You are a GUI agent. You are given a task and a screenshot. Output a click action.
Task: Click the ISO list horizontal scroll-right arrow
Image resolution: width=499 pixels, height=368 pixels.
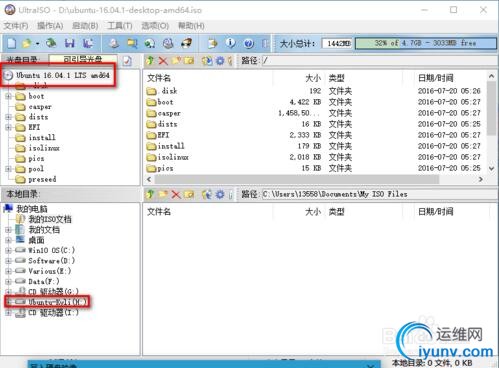[x=480, y=179]
